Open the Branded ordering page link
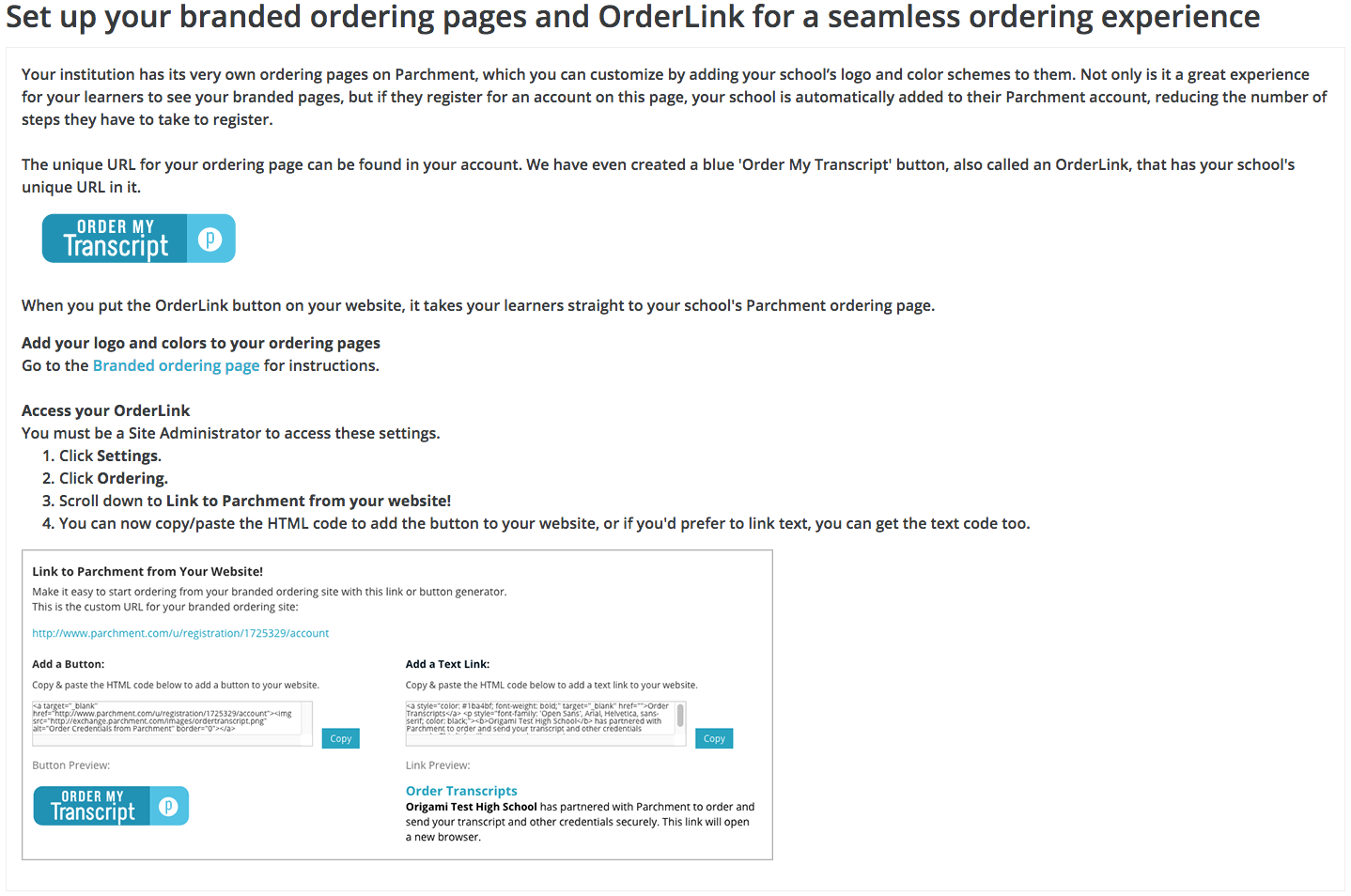Viewport: 1351px width, 896px height. coord(176,365)
